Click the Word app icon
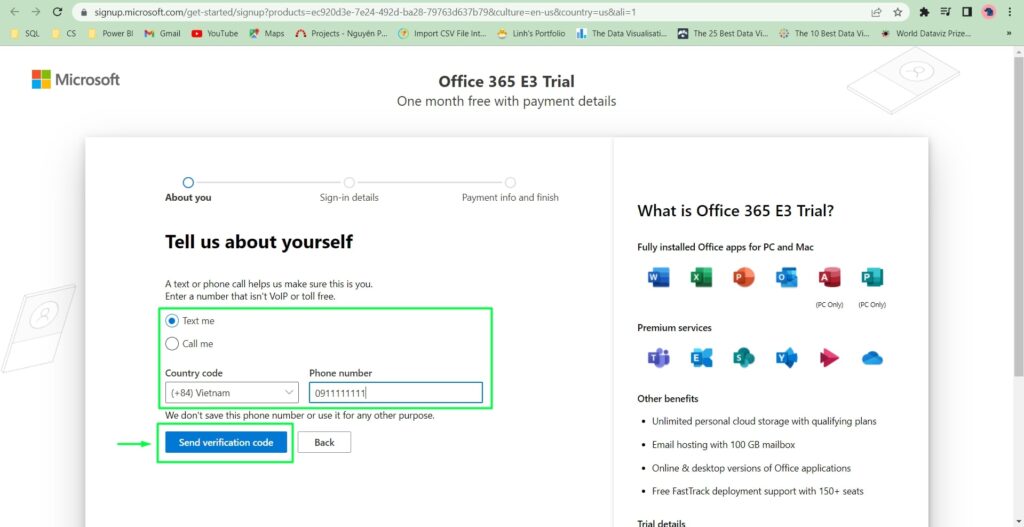The height and width of the screenshot is (527, 1024). (659, 278)
